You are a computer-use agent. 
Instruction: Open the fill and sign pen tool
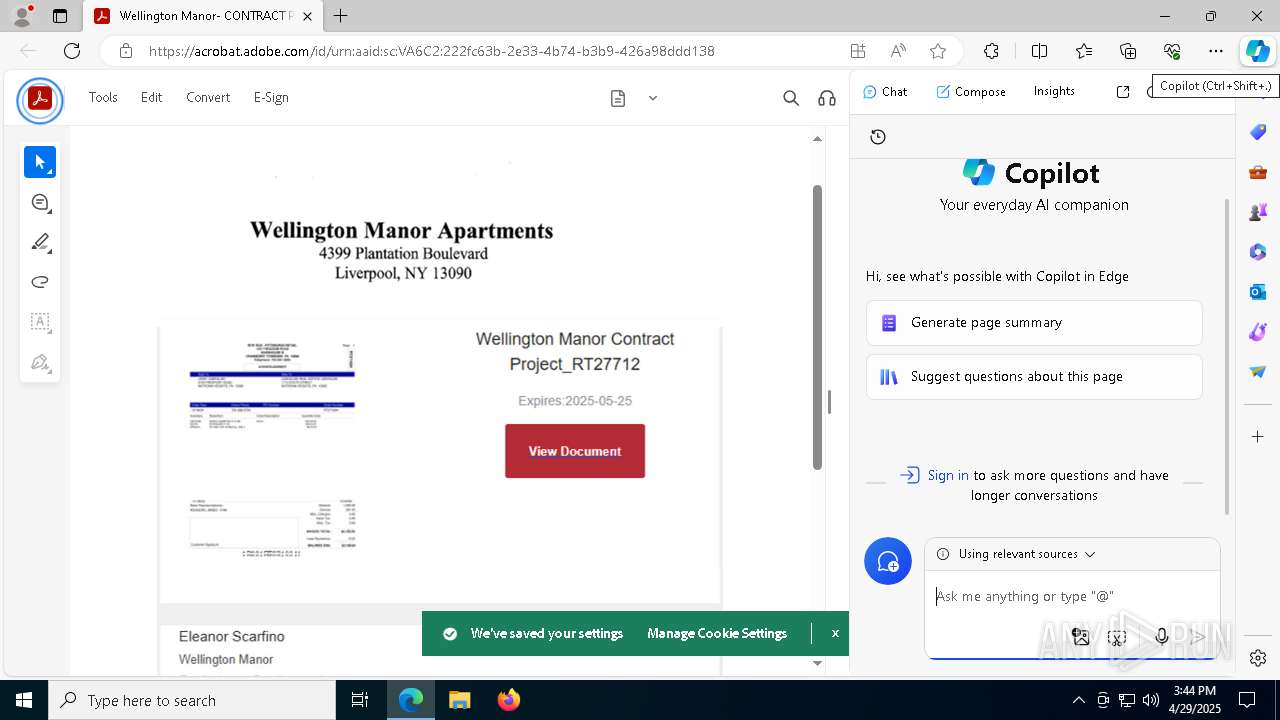(x=40, y=362)
